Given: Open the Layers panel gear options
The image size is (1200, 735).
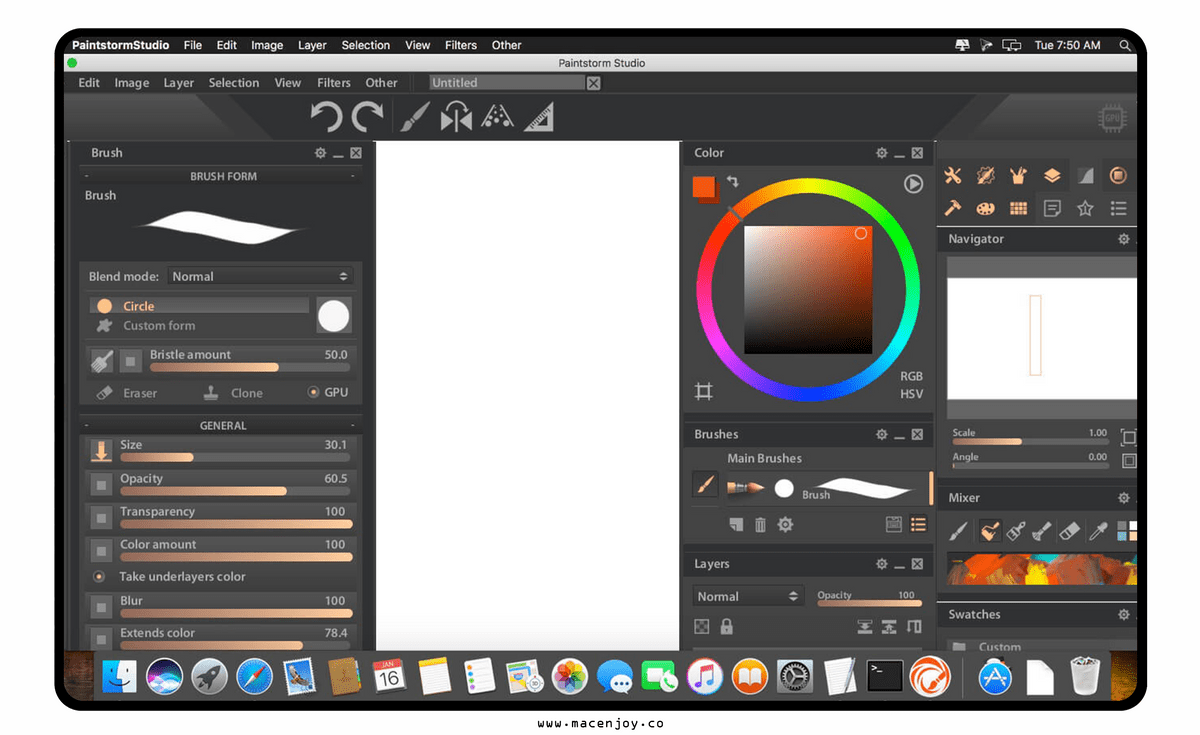Looking at the screenshot, I should point(881,564).
